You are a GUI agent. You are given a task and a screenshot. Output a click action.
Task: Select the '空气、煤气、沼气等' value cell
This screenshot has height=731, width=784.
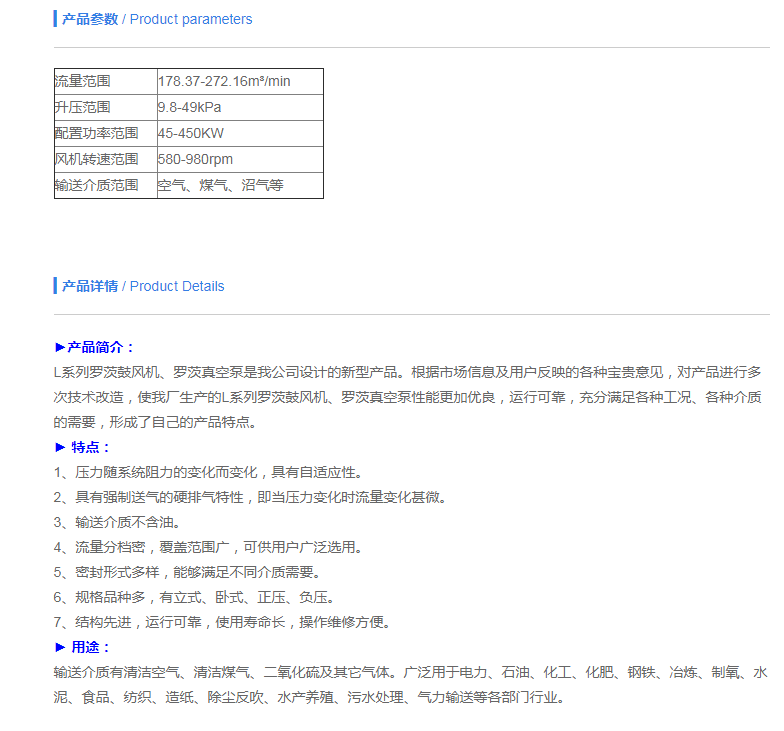coord(240,186)
